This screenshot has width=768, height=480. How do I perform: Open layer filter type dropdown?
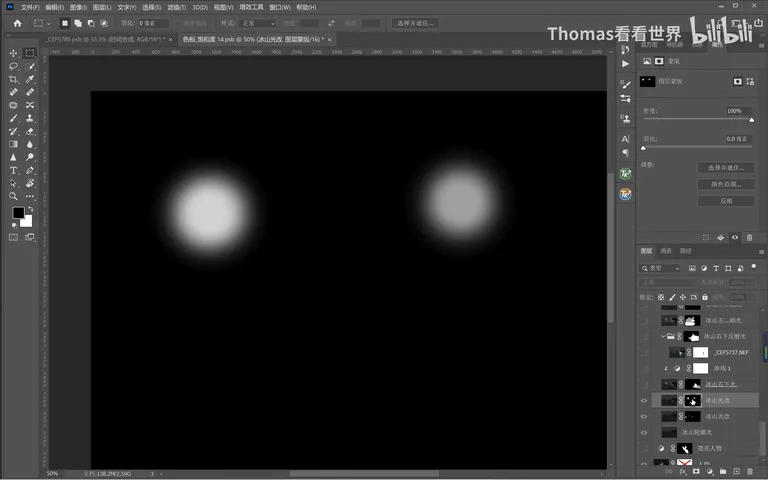pos(660,268)
